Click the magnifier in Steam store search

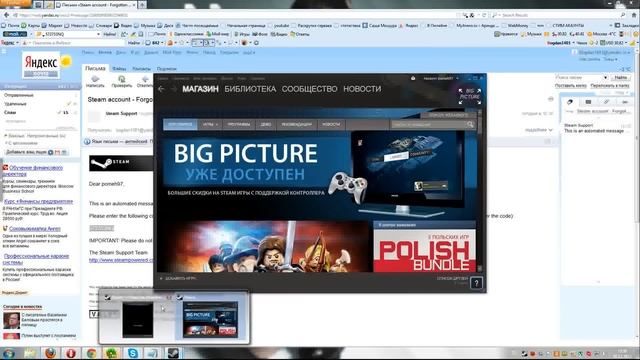(x=470, y=124)
